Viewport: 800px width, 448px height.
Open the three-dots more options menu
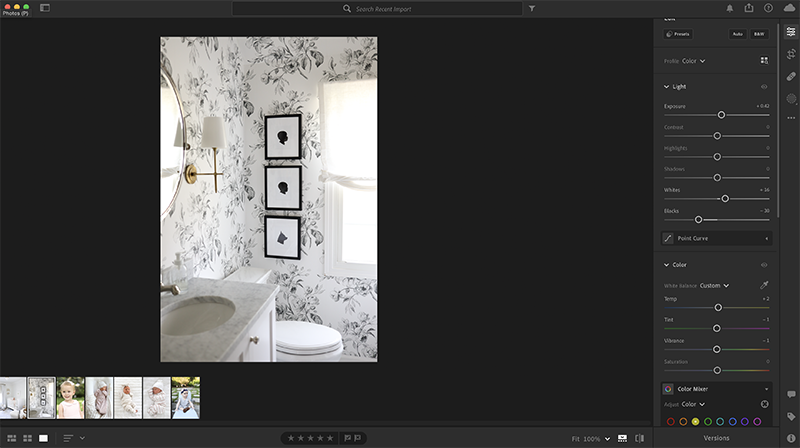[x=791, y=118]
